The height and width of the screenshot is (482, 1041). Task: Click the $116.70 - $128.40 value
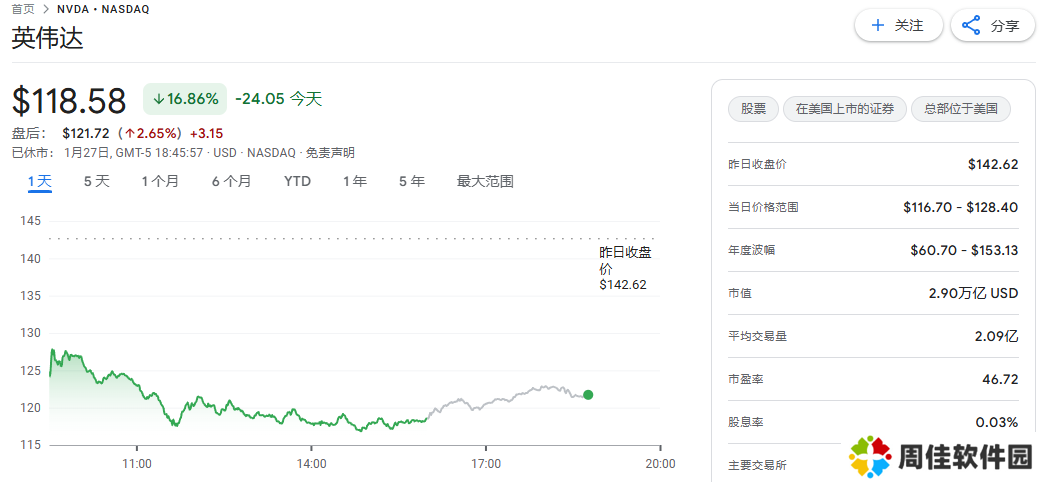point(960,207)
